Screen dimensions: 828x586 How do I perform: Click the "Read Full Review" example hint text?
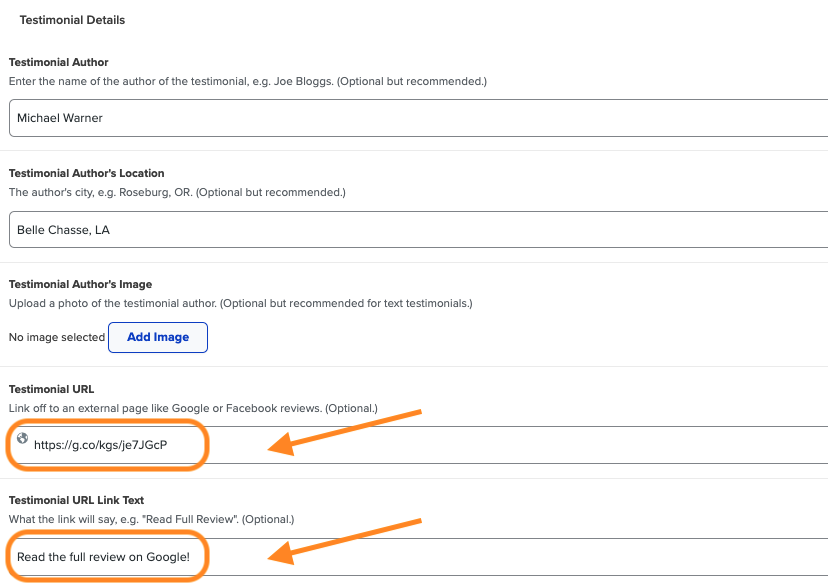152,519
